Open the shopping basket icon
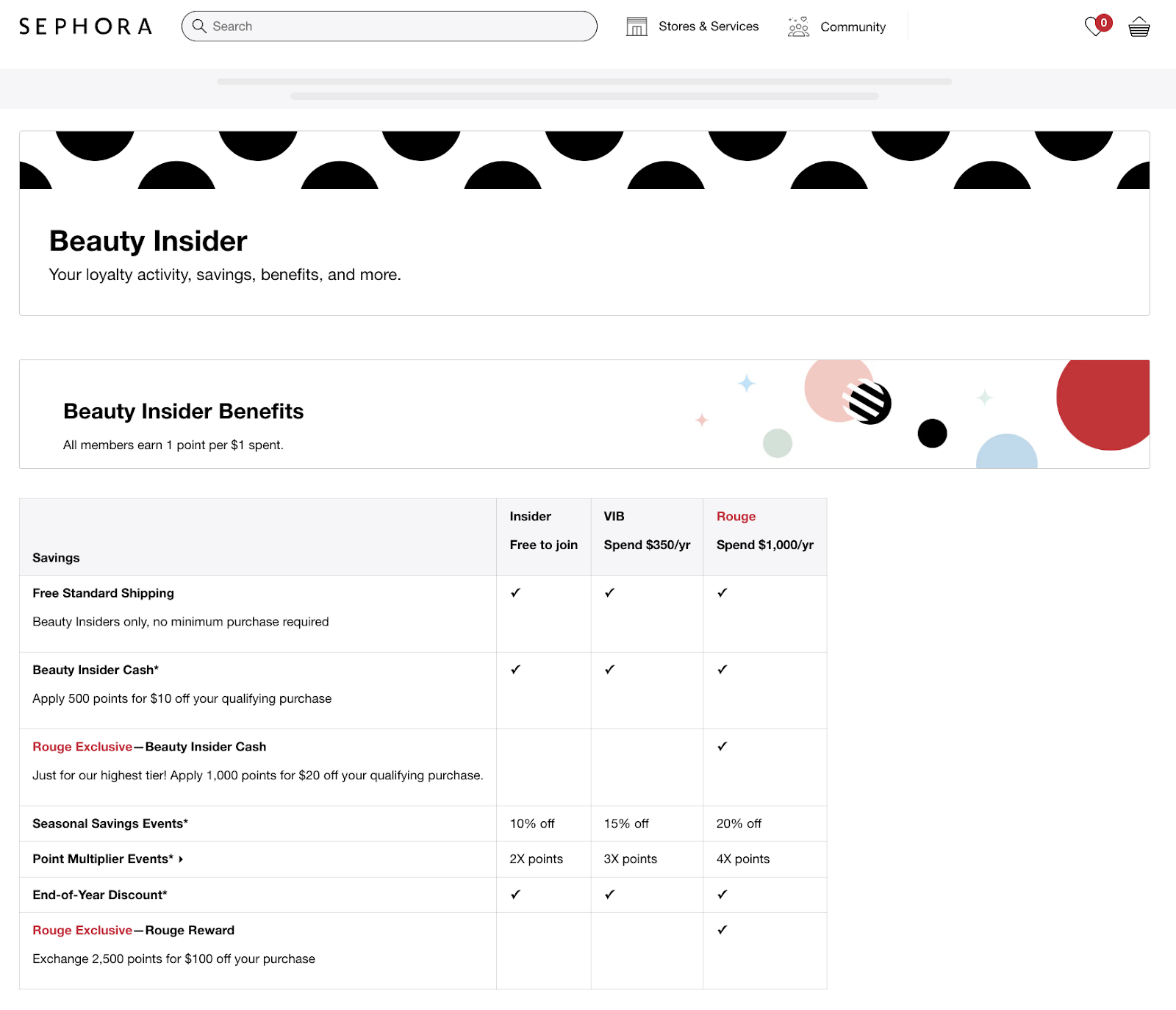The width and height of the screenshot is (1176, 1010). point(1139,27)
